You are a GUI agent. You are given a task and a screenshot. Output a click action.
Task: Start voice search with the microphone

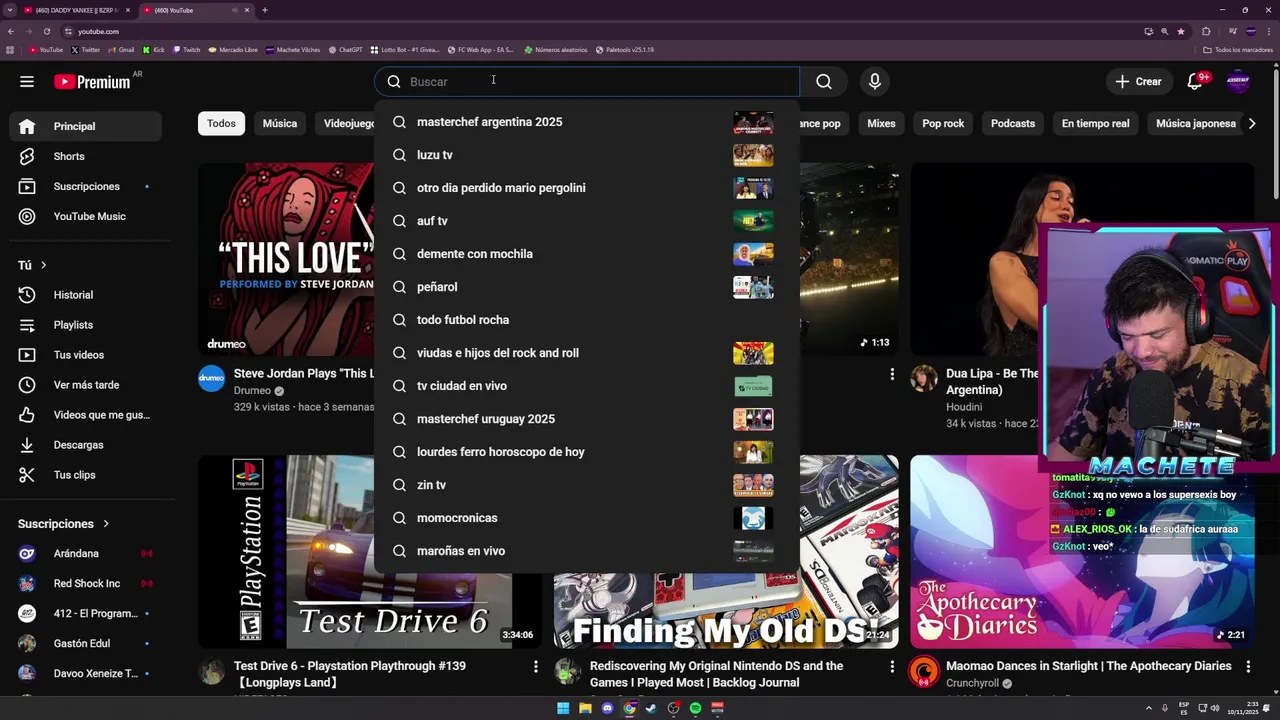tap(875, 82)
